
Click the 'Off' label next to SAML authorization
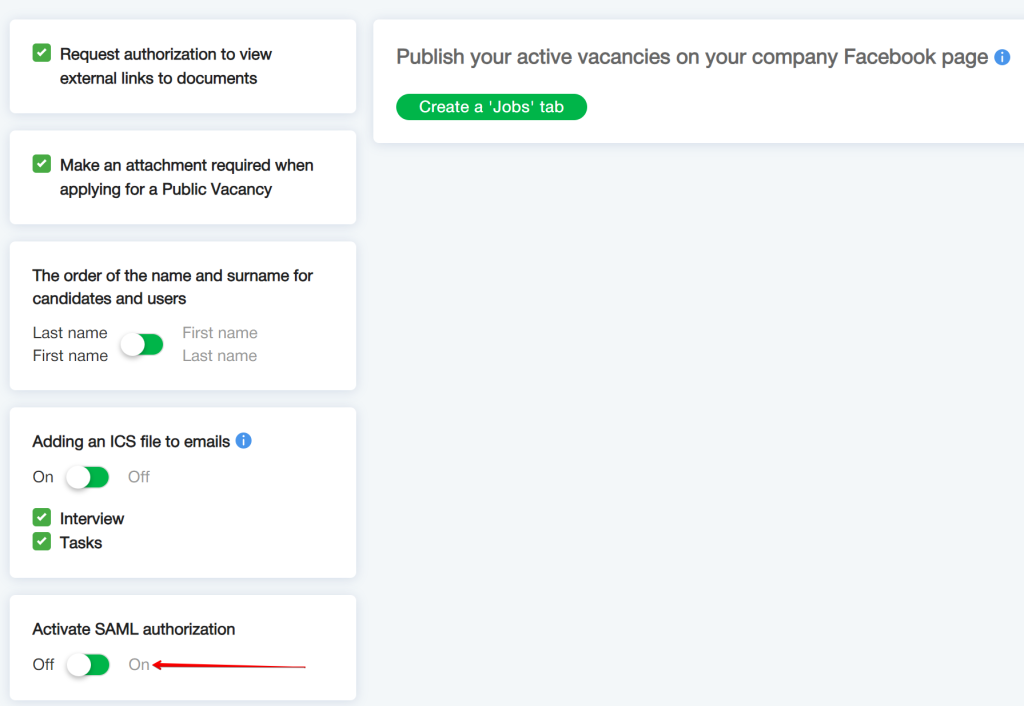tap(43, 664)
